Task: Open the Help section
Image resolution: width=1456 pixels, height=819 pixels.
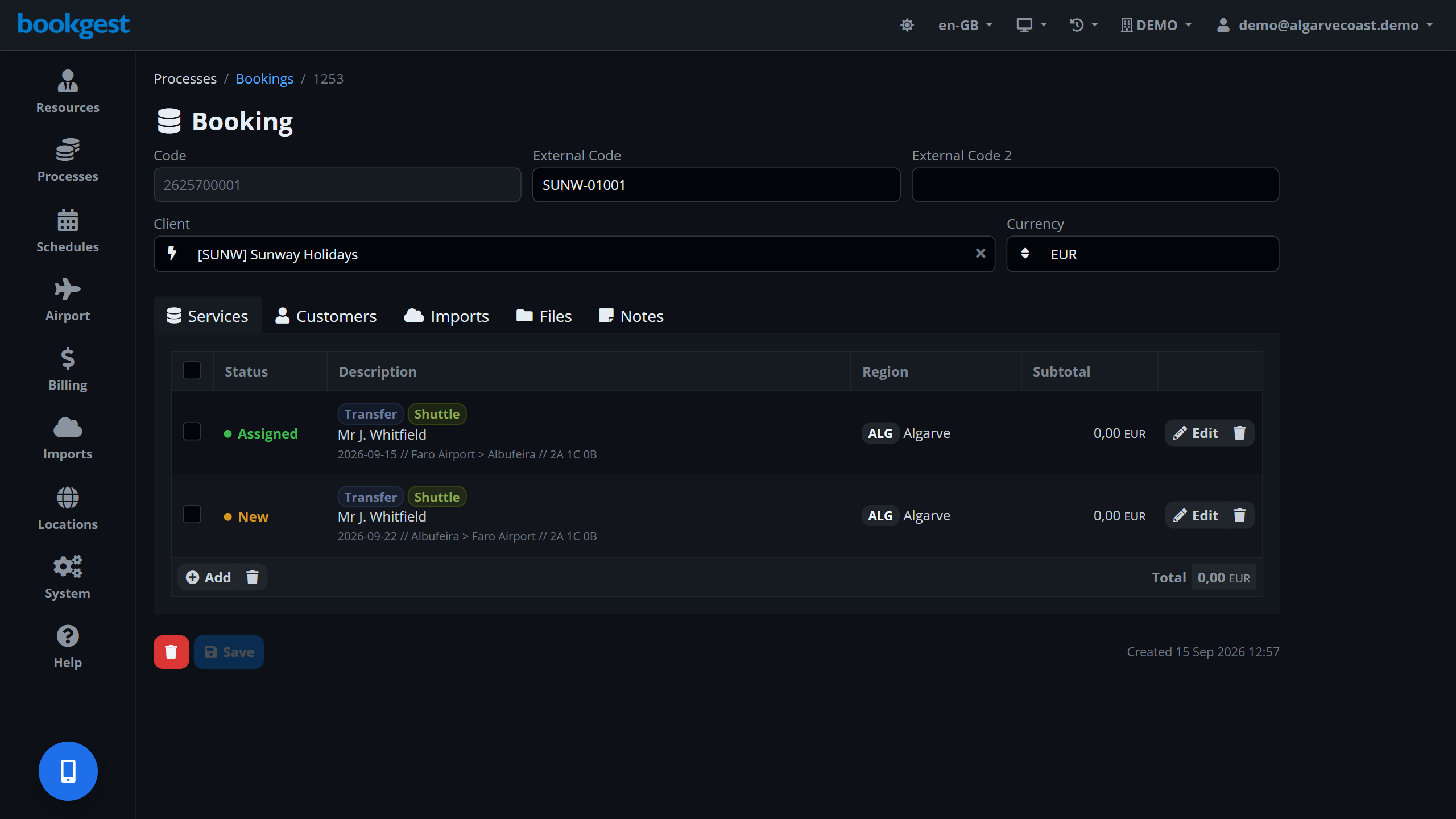Action: tap(68, 647)
